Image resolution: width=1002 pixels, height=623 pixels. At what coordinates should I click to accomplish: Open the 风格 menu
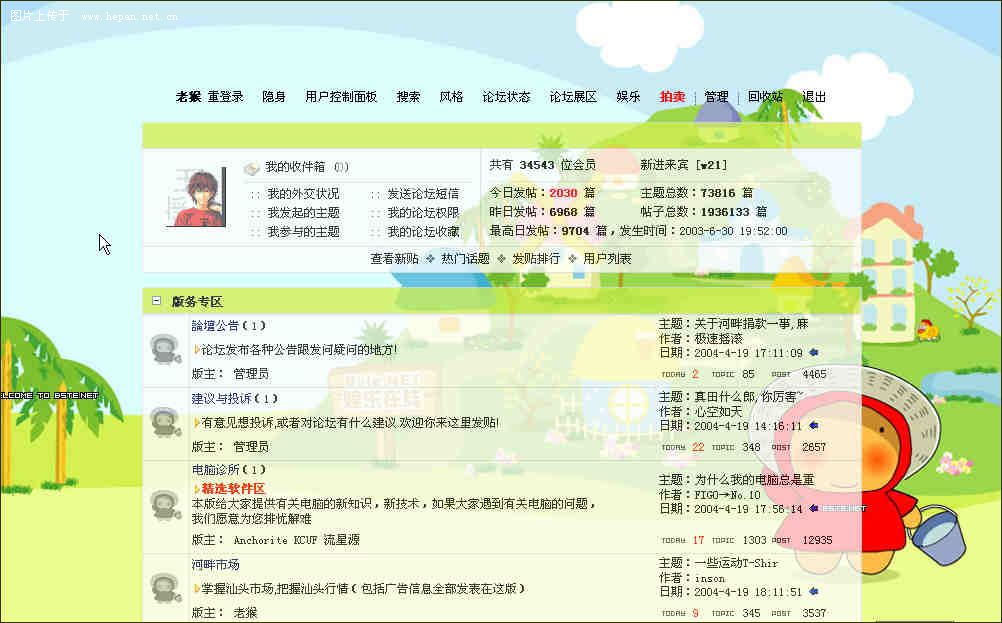[x=451, y=96]
